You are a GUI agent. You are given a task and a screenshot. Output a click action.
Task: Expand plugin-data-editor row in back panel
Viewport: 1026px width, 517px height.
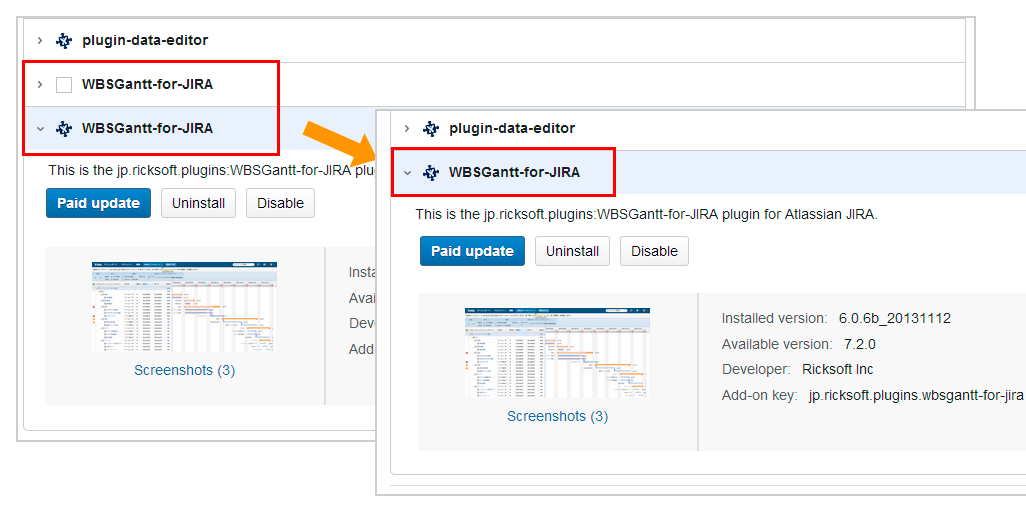point(40,41)
